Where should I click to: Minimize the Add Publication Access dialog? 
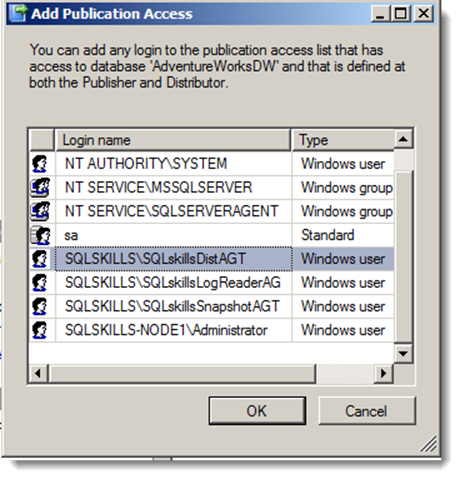click(x=380, y=14)
